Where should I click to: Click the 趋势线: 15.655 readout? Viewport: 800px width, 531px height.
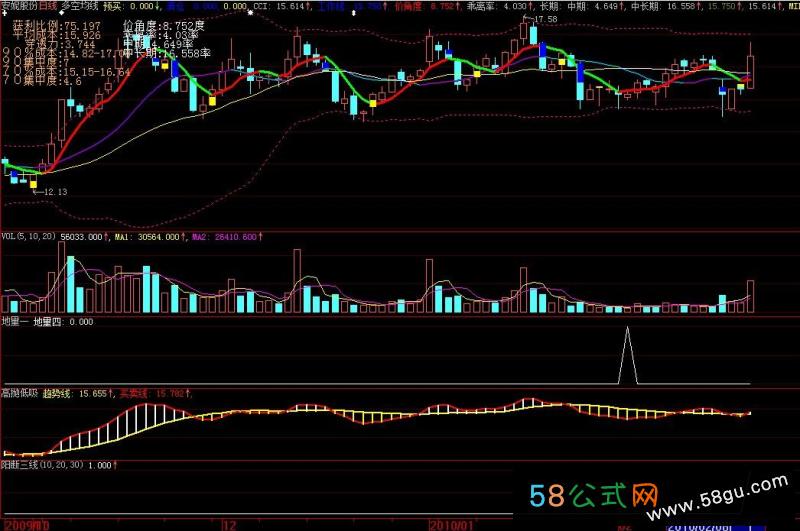pos(77,393)
